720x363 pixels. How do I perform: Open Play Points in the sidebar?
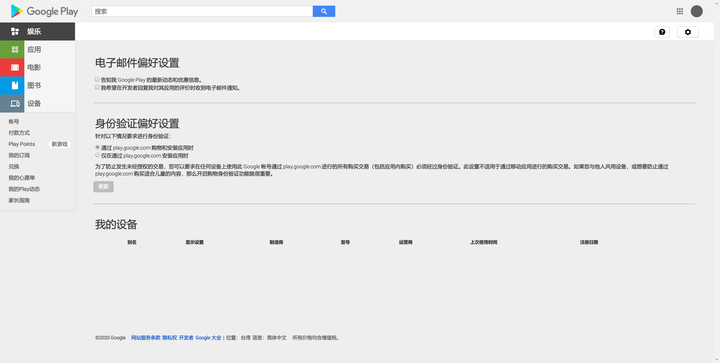click(22, 144)
